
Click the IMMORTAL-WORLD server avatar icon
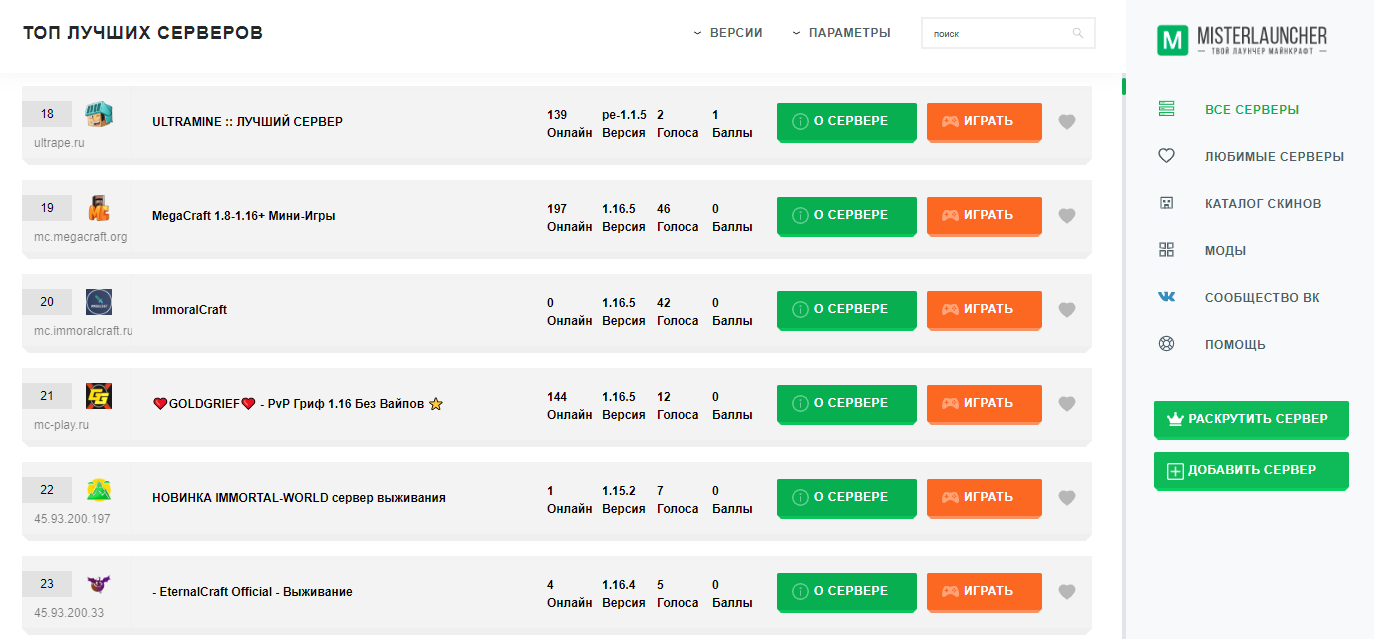pos(99,490)
